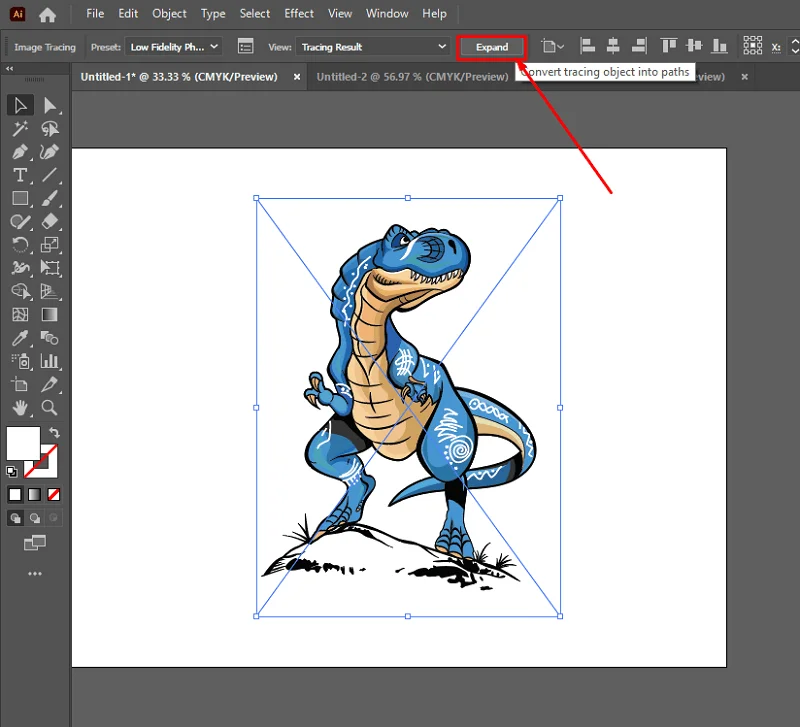Image resolution: width=800 pixels, height=727 pixels.
Task: Swap fill and stroke colors
Action: (x=54, y=433)
